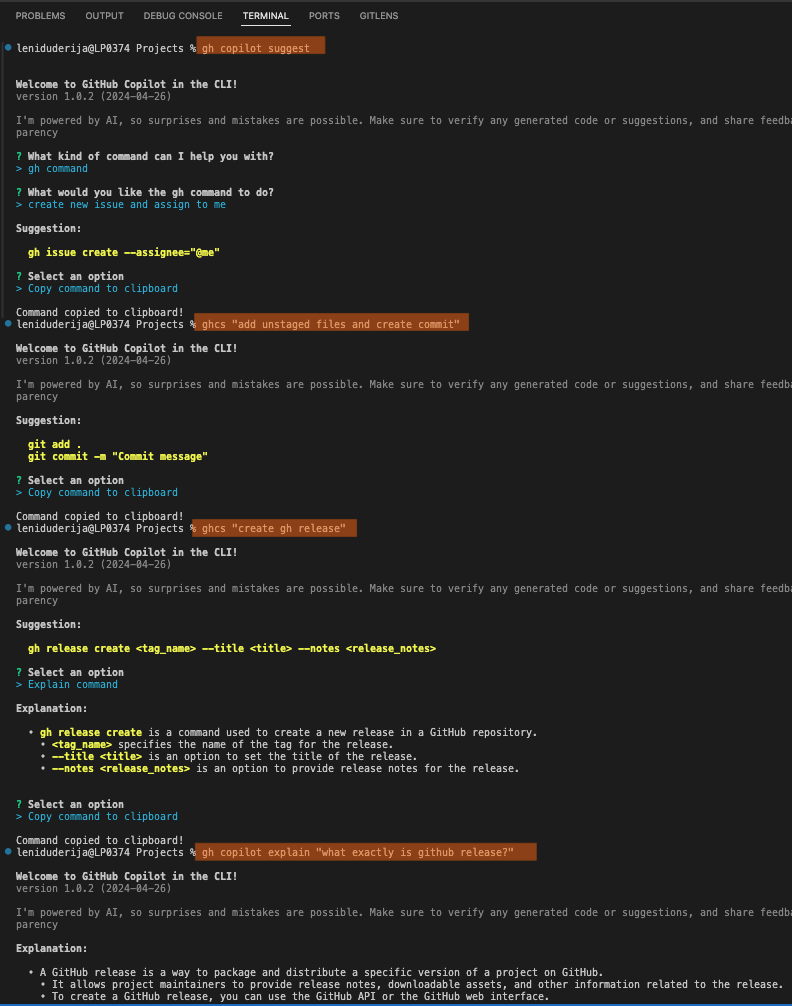Screen dimensions: 792x1006
Task: Select the DEBUG CONSOLE tab
Action: click(x=182, y=15)
